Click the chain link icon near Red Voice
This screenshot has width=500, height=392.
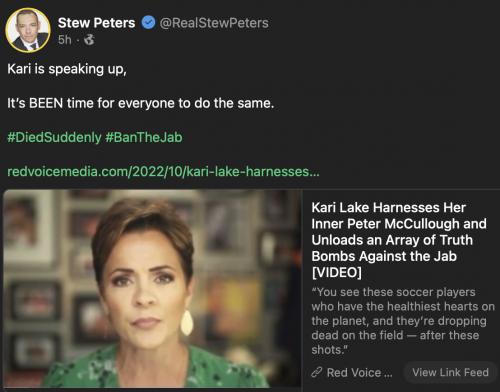317,372
